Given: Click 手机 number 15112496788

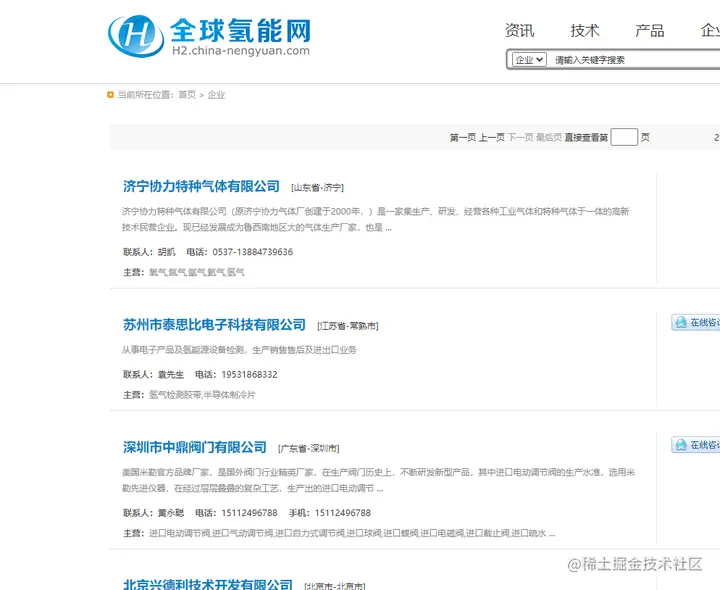Looking at the screenshot, I should tap(343, 513).
